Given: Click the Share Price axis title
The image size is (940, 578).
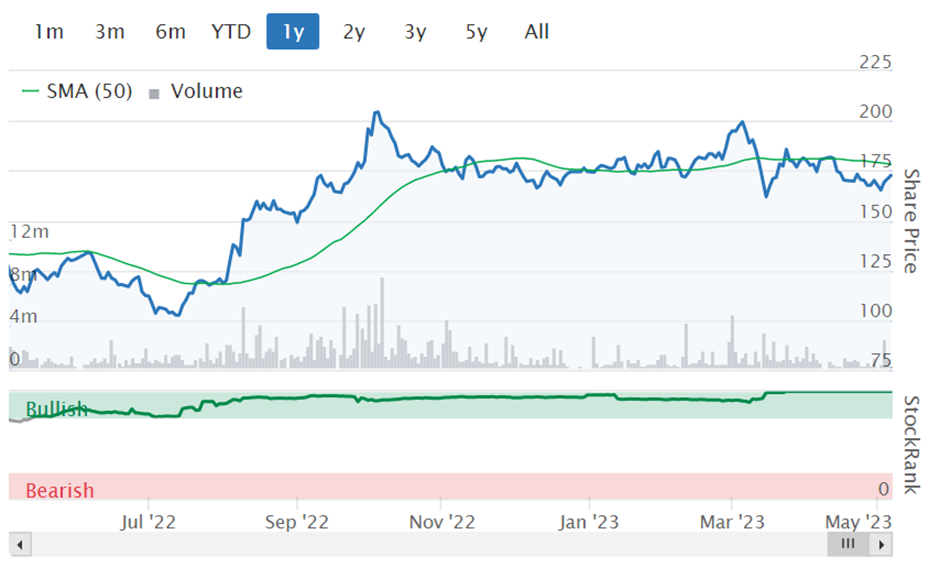Looking at the screenshot, I should 911,221.
